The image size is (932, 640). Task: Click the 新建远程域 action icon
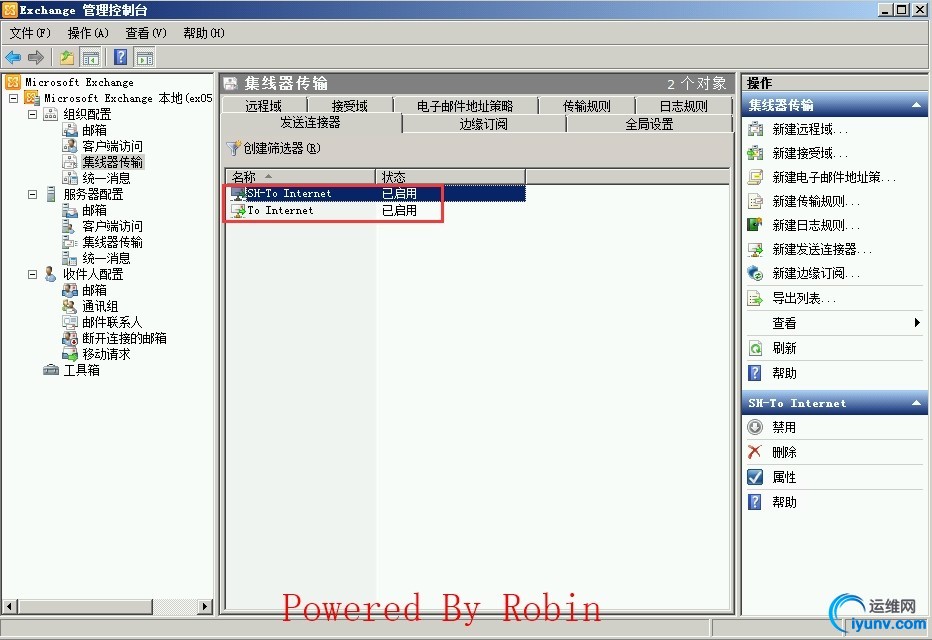(755, 129)
